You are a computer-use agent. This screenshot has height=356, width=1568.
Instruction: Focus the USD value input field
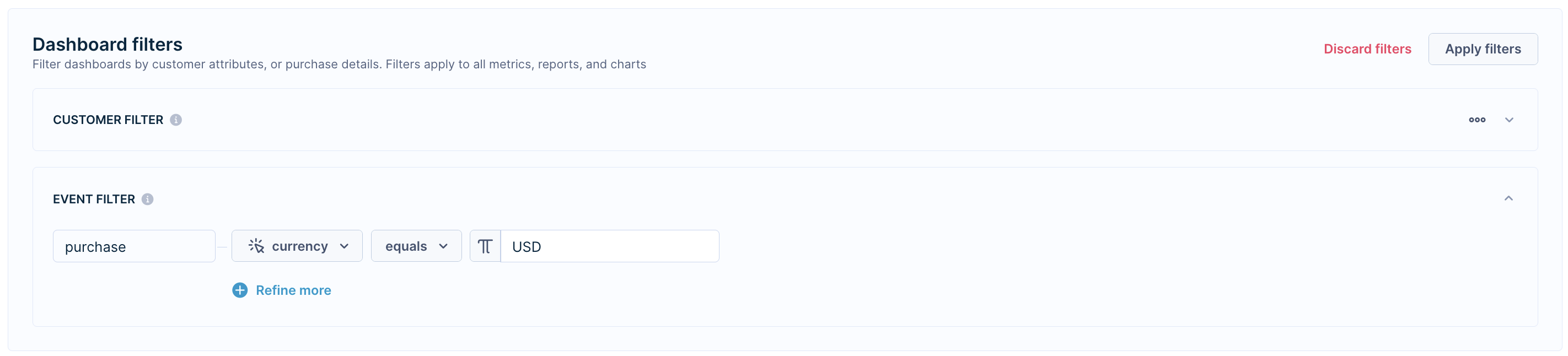tap(609, 246)
